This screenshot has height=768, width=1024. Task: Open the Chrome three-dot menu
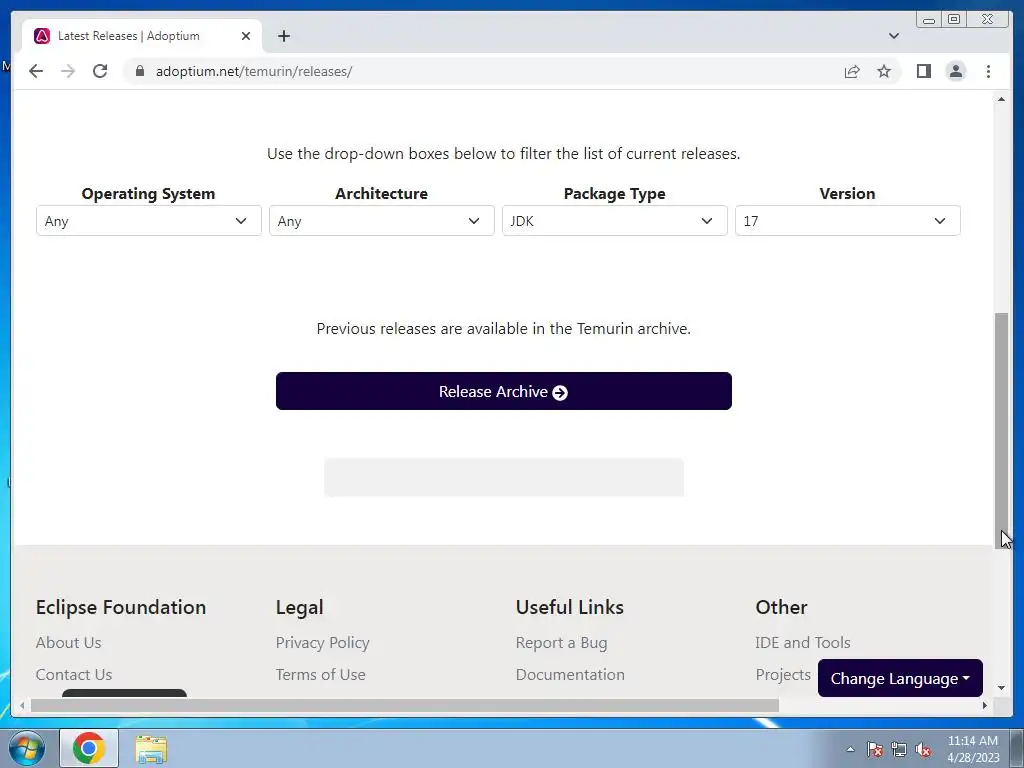pos(988,71)
